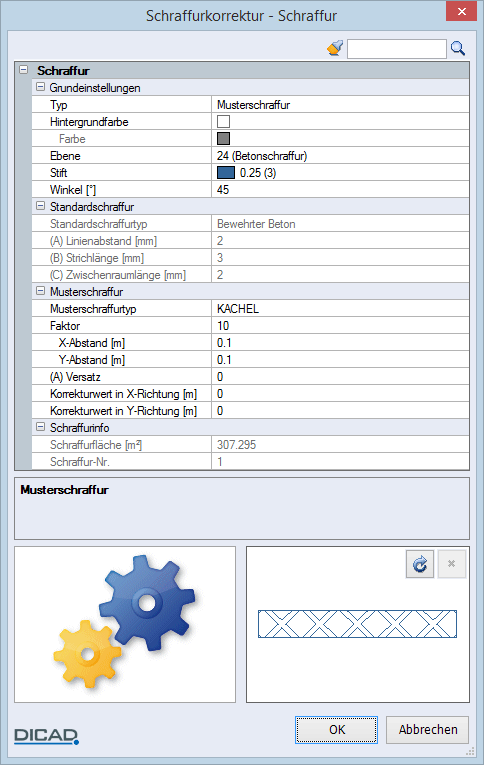Viewport: 484px width, 765px height.
Task: Click the Winkel value field 45
Action: 341,190
